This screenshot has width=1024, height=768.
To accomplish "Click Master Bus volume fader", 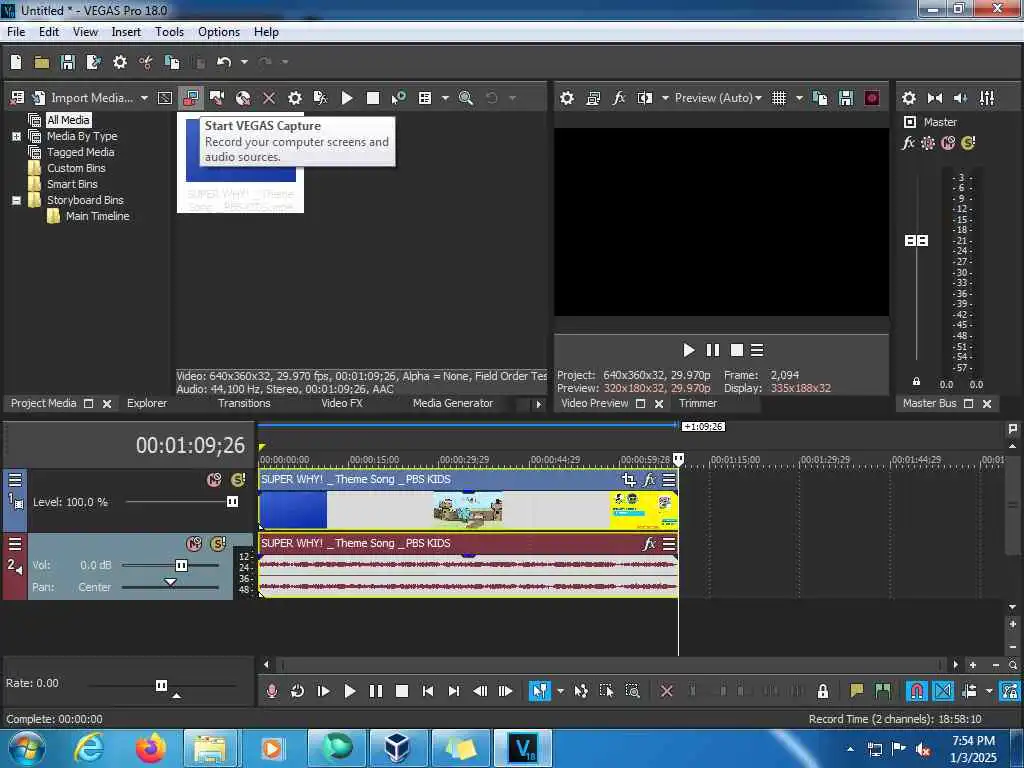I will pyautogui.click(x=916, y=241).
